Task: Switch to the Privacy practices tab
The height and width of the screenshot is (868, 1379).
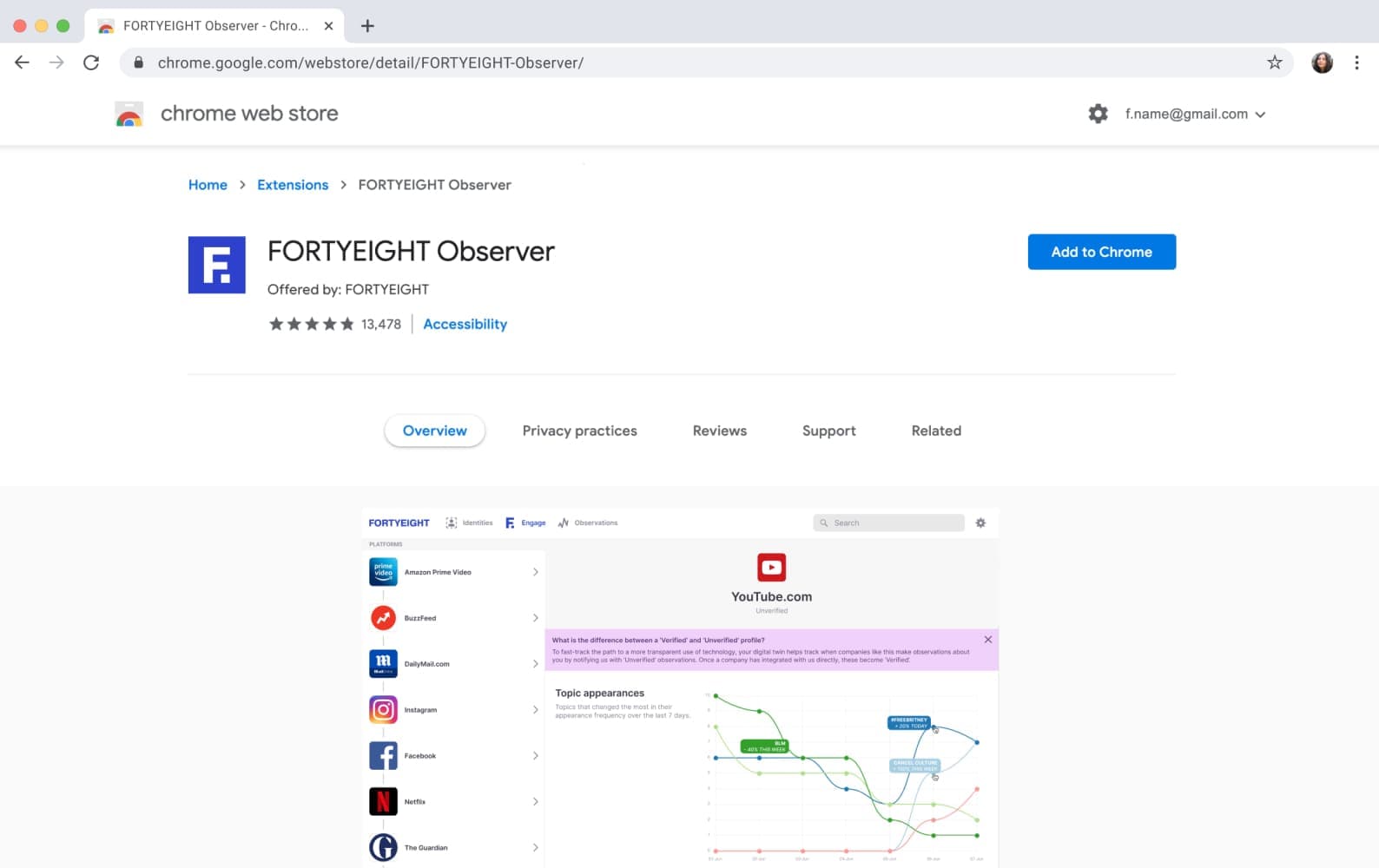Action: (579, 431)
